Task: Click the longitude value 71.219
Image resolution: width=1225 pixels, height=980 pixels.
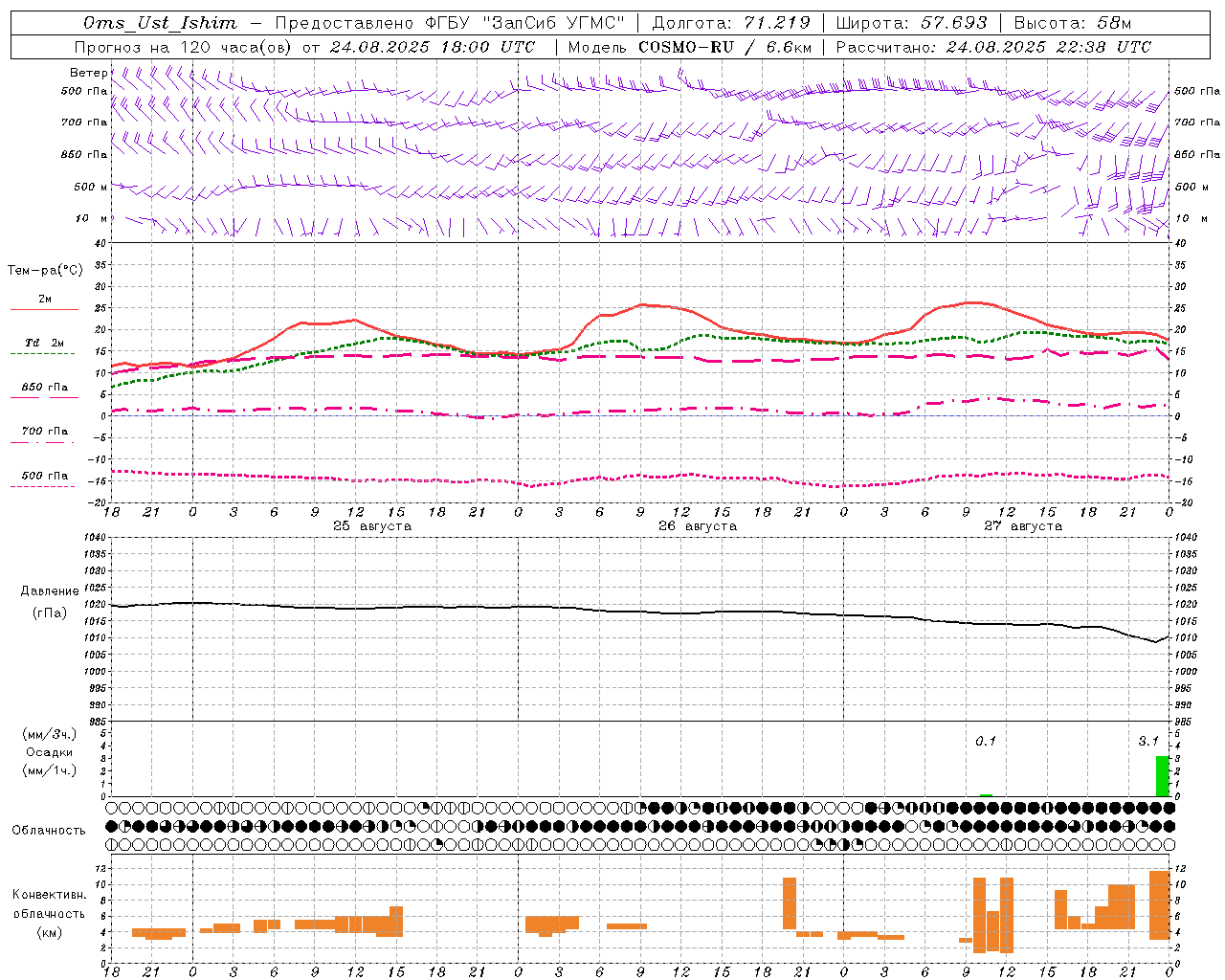Action: [776, 23]
